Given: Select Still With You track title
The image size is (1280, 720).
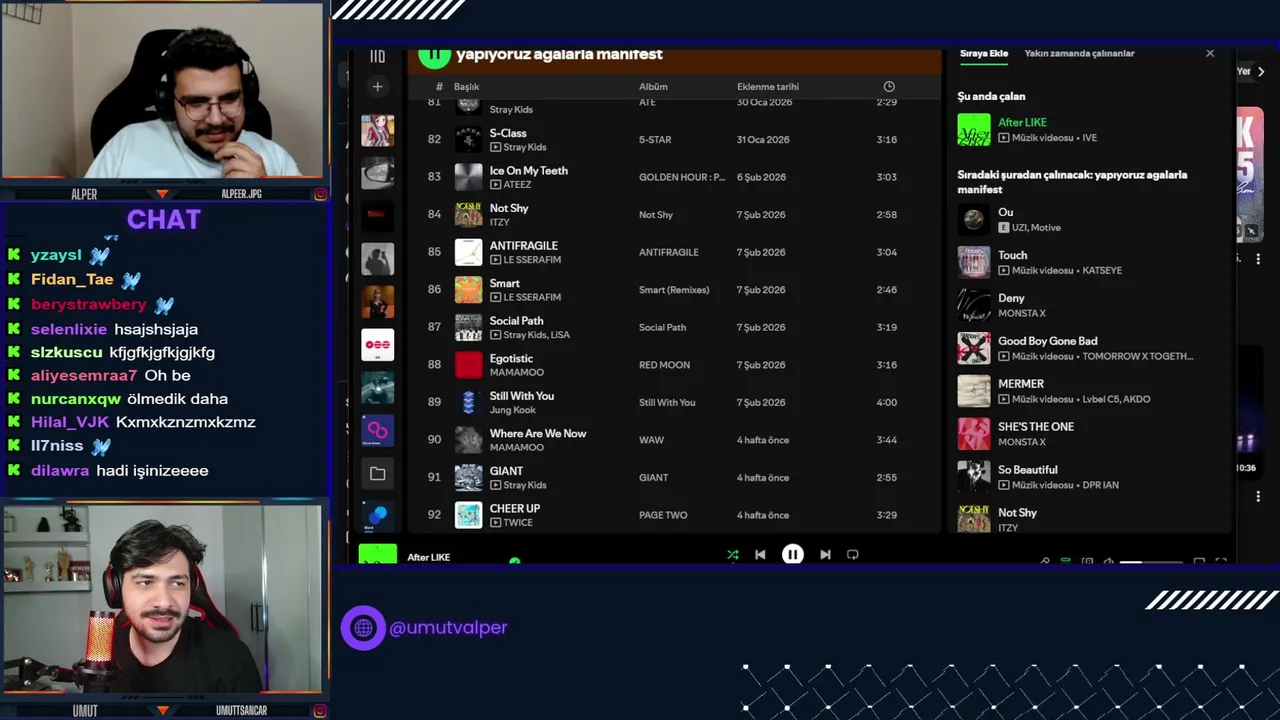Looking at the screenshot, I should (521, 396).
